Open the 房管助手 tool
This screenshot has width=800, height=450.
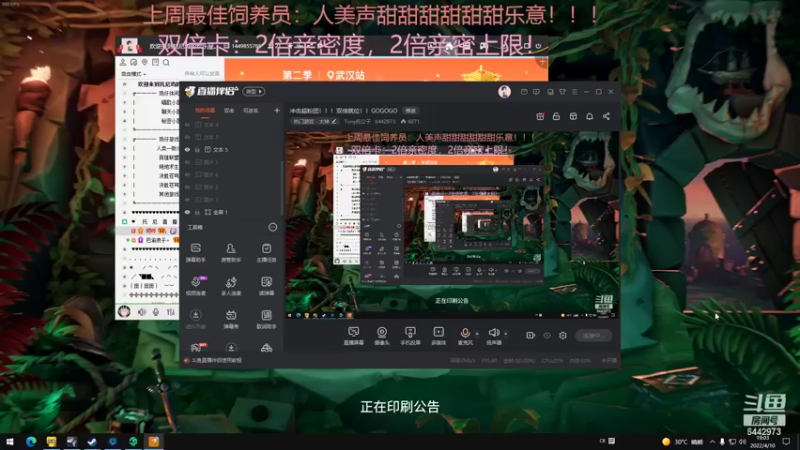[x=231, y=253]
